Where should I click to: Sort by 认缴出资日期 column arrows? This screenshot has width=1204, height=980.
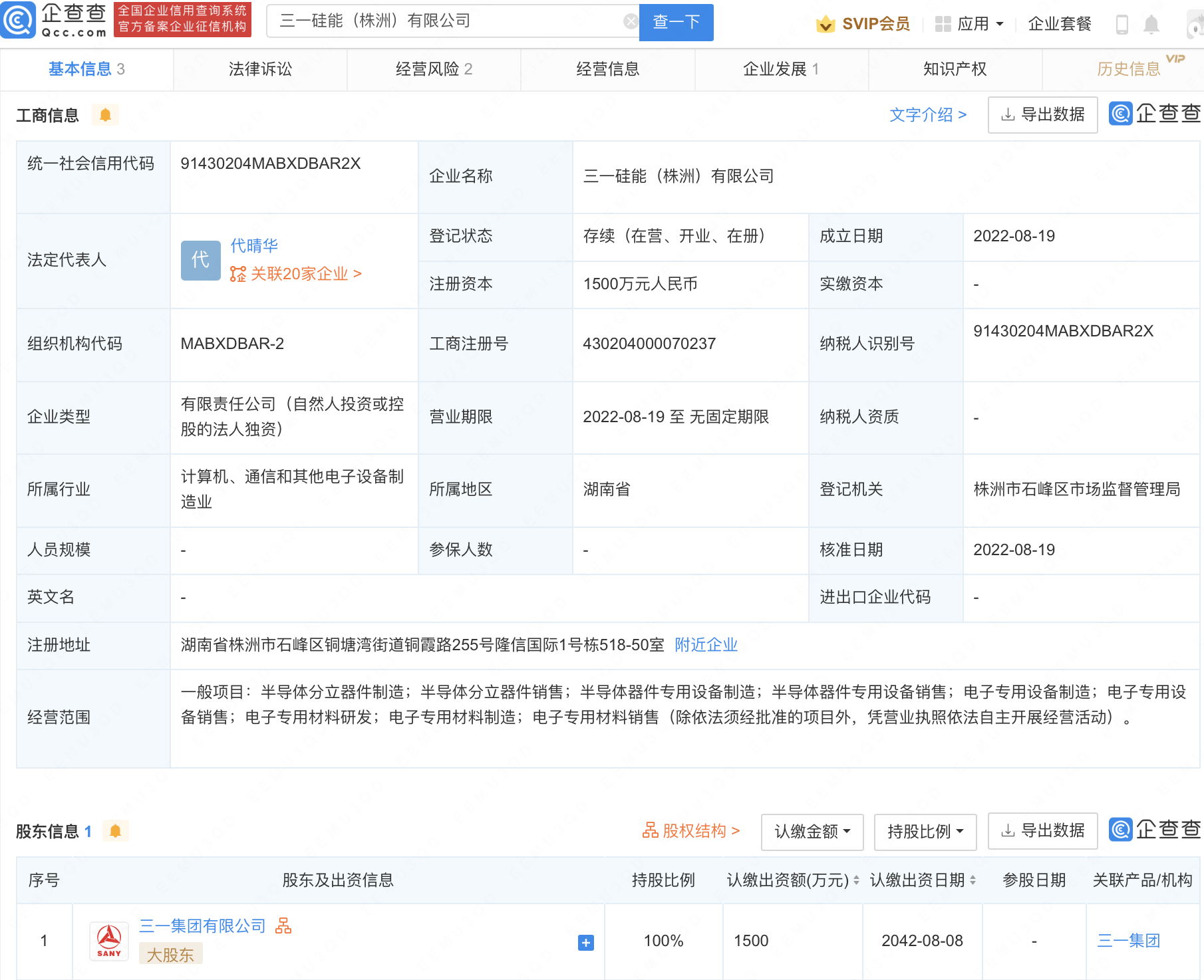973,880
